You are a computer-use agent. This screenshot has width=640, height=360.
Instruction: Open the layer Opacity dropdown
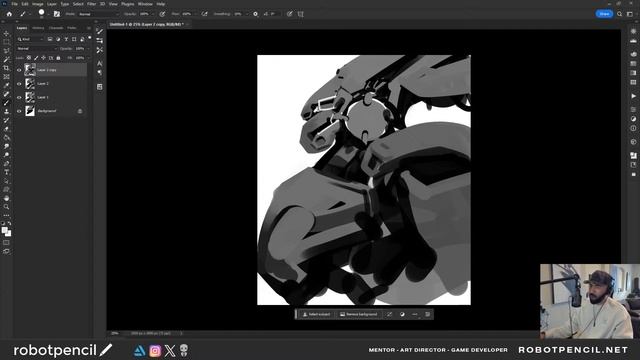[88, 49]
